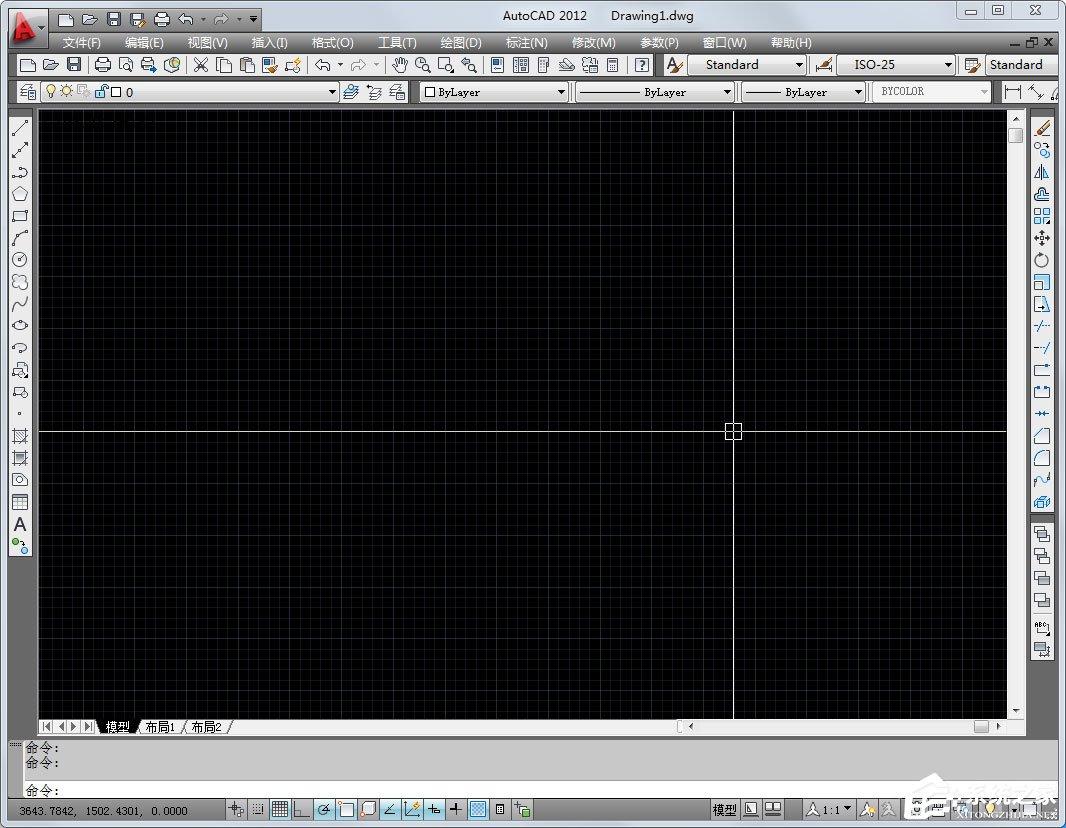Click Bring to Front draw order icon
This screenshot has width=1066, height=828.
pos(1042,534)
